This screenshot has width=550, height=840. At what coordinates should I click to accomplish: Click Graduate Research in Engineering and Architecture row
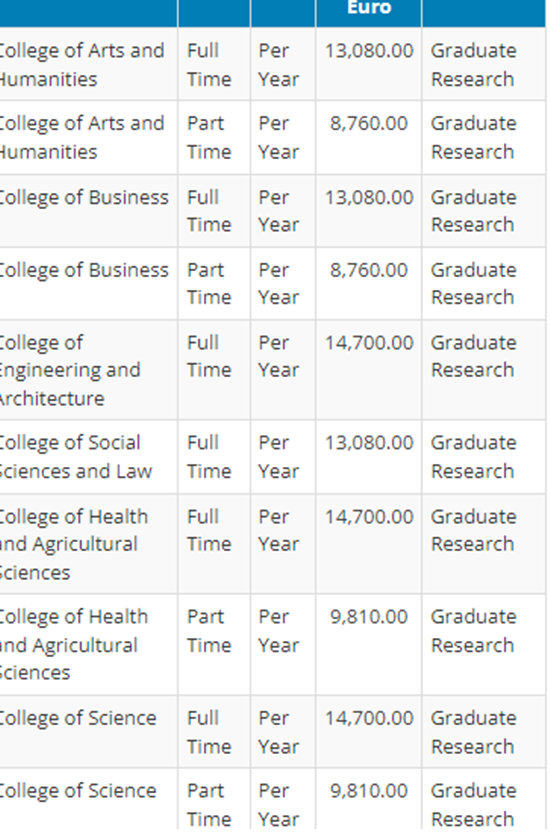pos(473,356)
